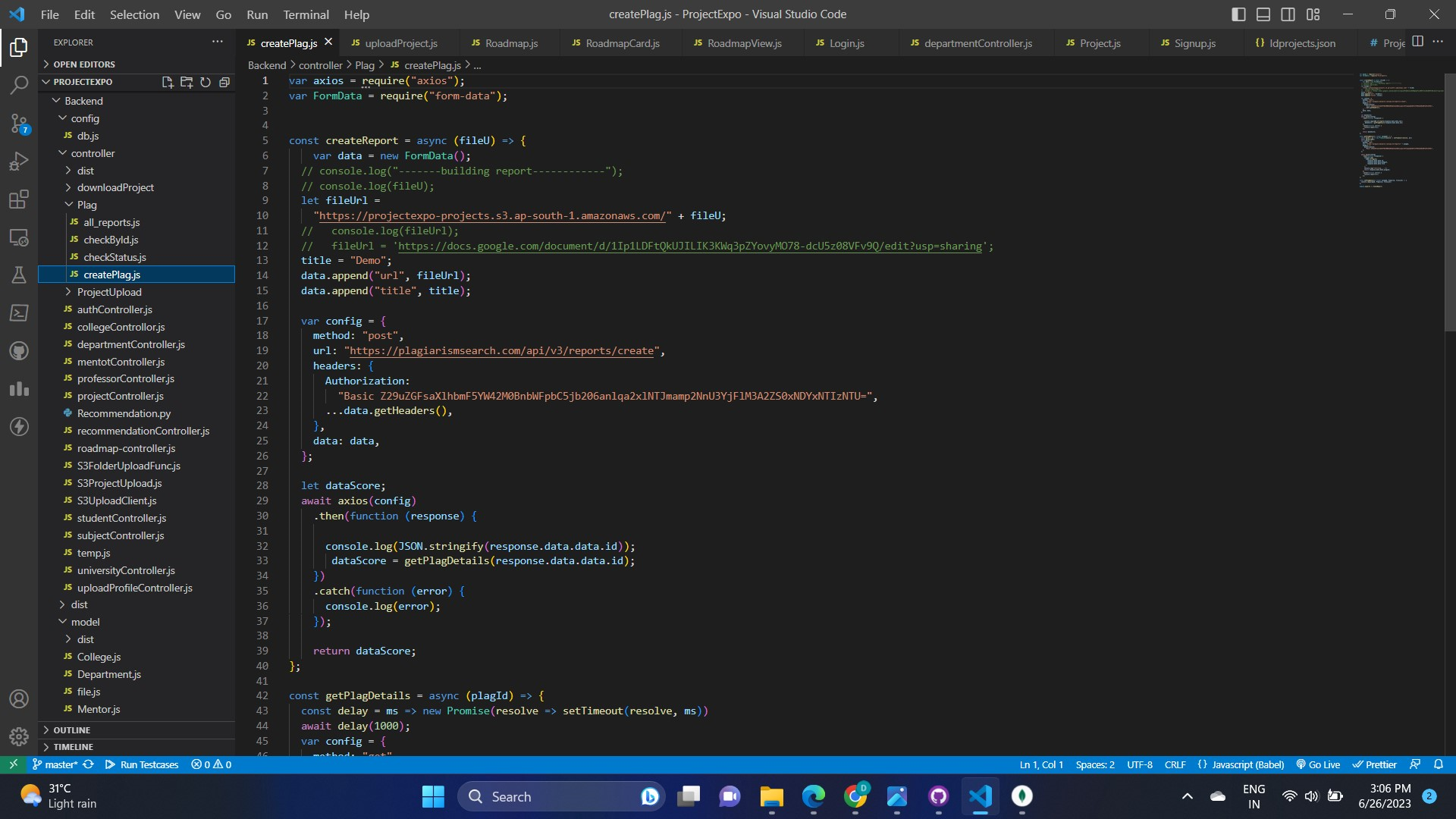This screenshot has height=819, width=1456.
Task: Collapse all folders in Explorer
Action: click(224, 83)
